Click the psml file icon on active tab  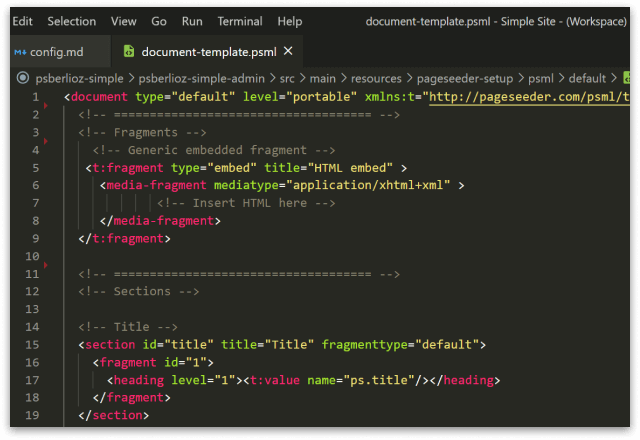[x=128, y=51]
